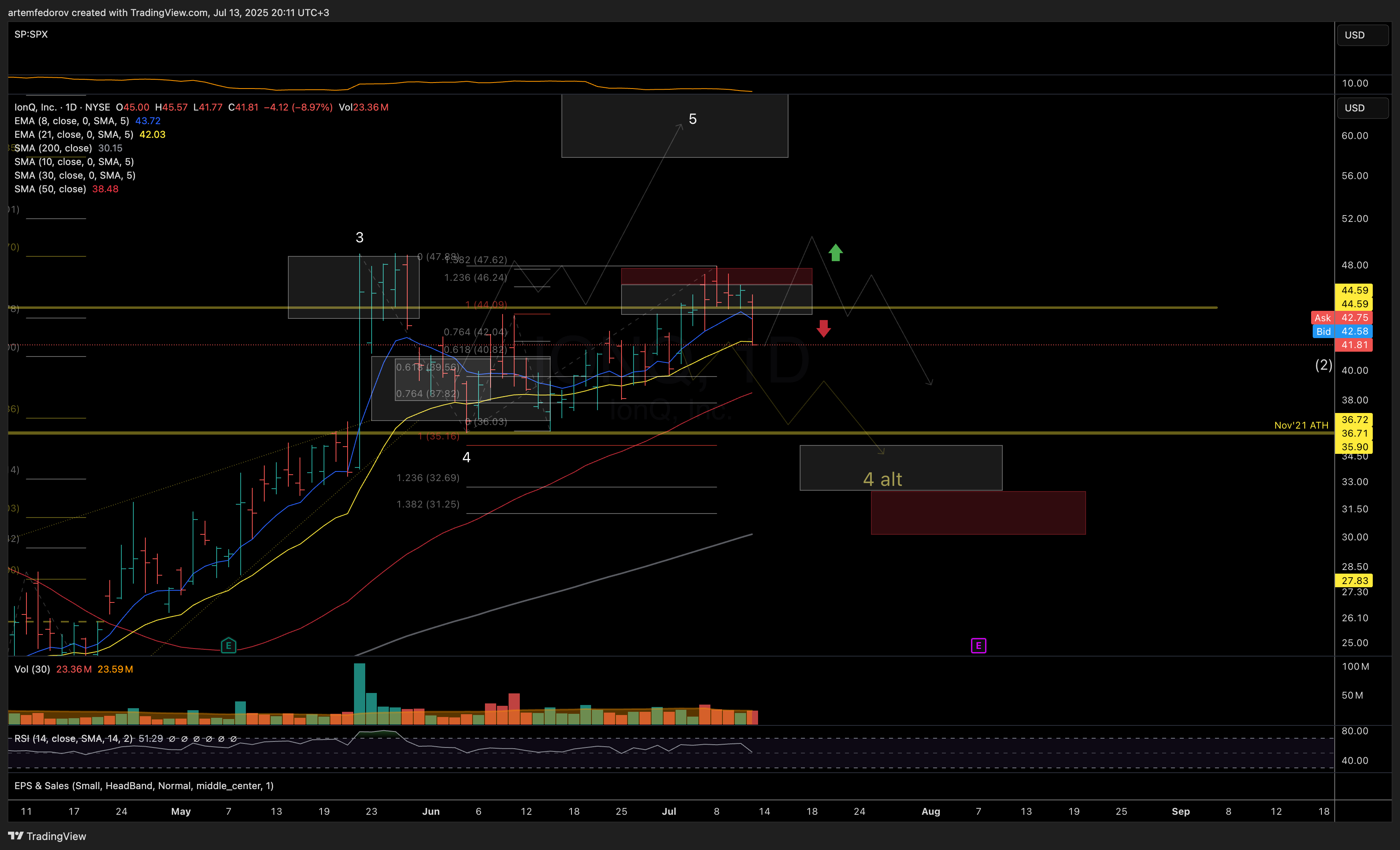Click the red 41.81 last price label
1400x850 pixels.
(1354, 345)
